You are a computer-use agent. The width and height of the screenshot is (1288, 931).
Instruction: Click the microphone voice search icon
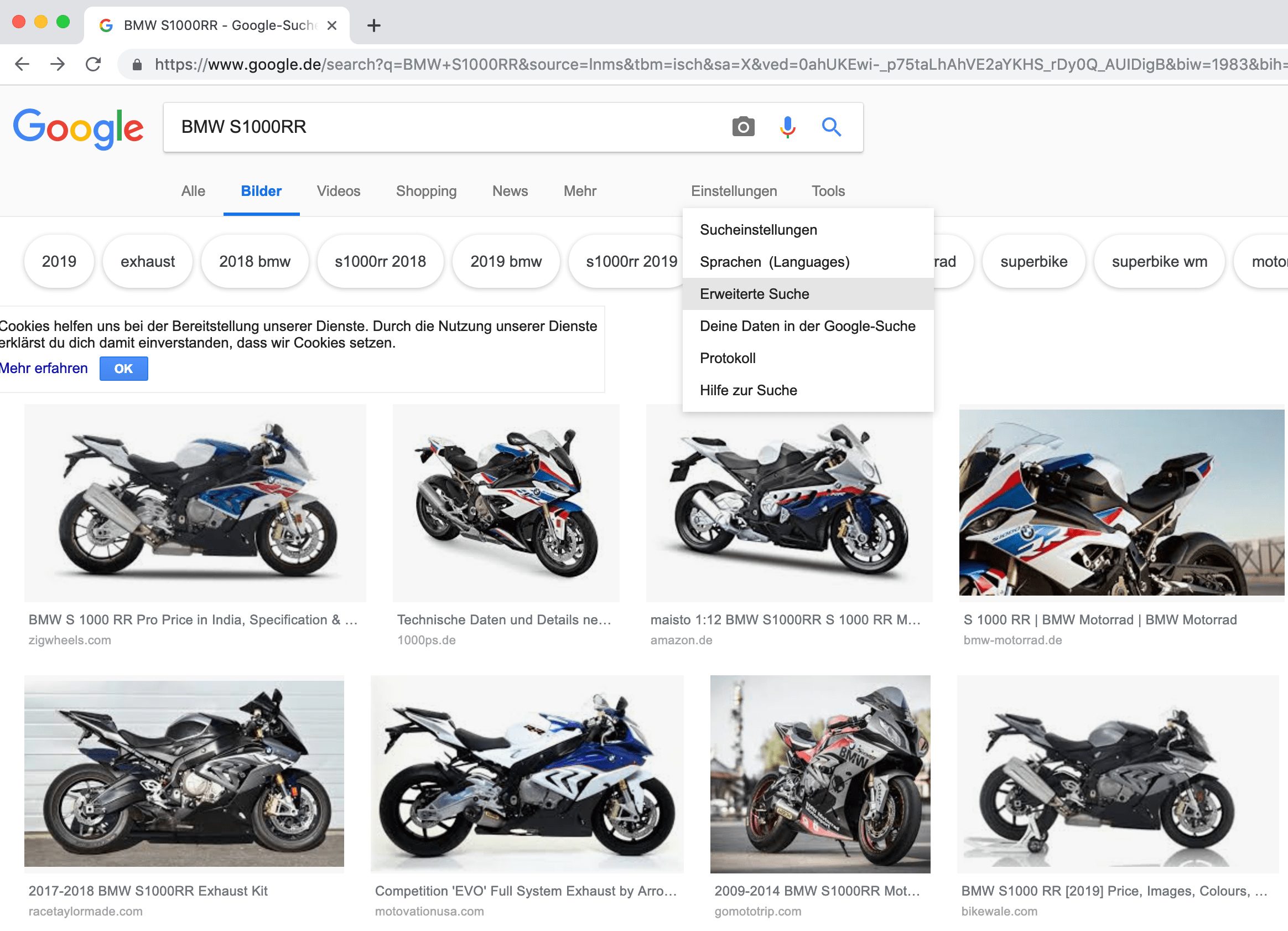[787, 127]
